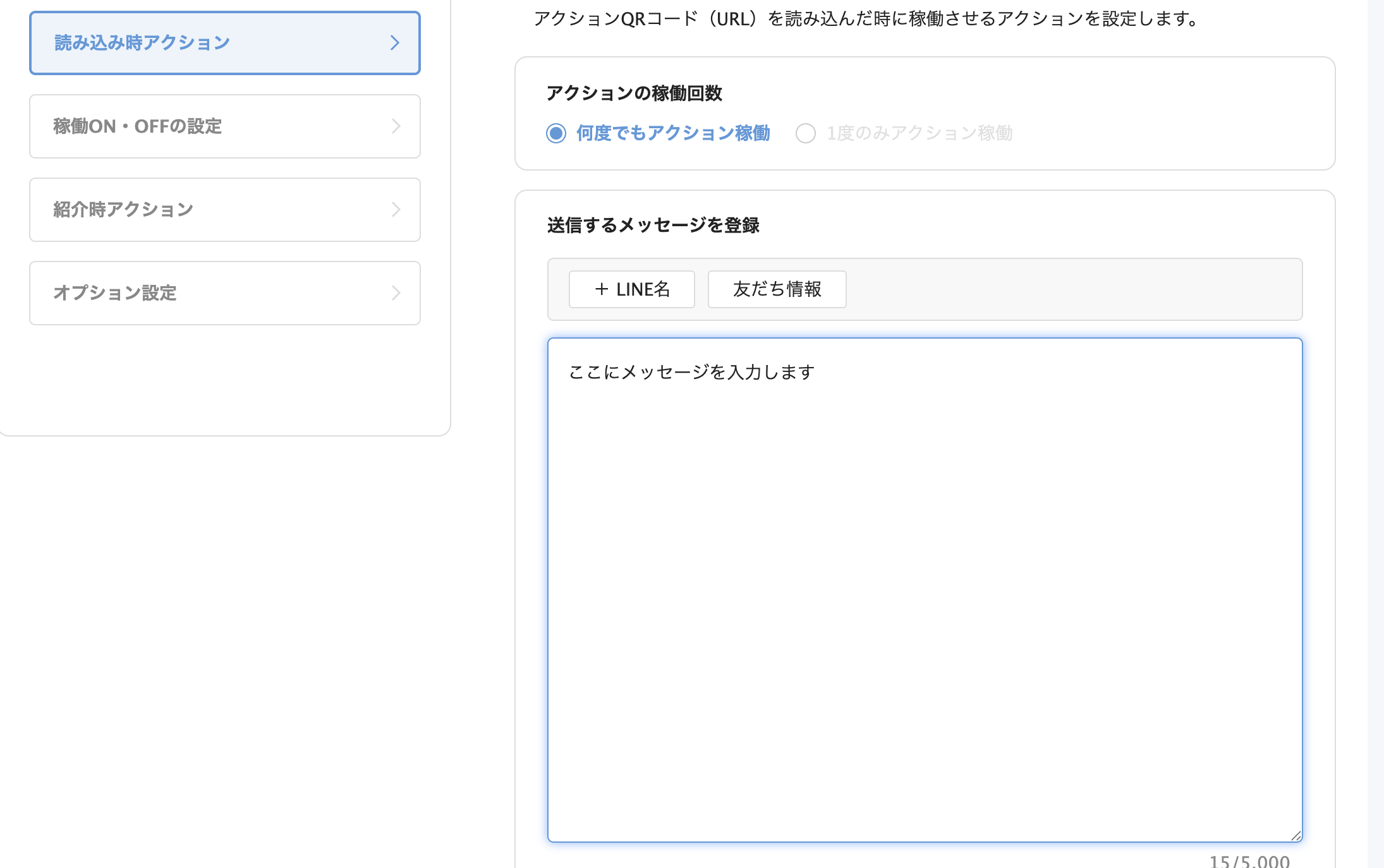Select the 何度でもアクション稼働 radio button

coord(556,133)
